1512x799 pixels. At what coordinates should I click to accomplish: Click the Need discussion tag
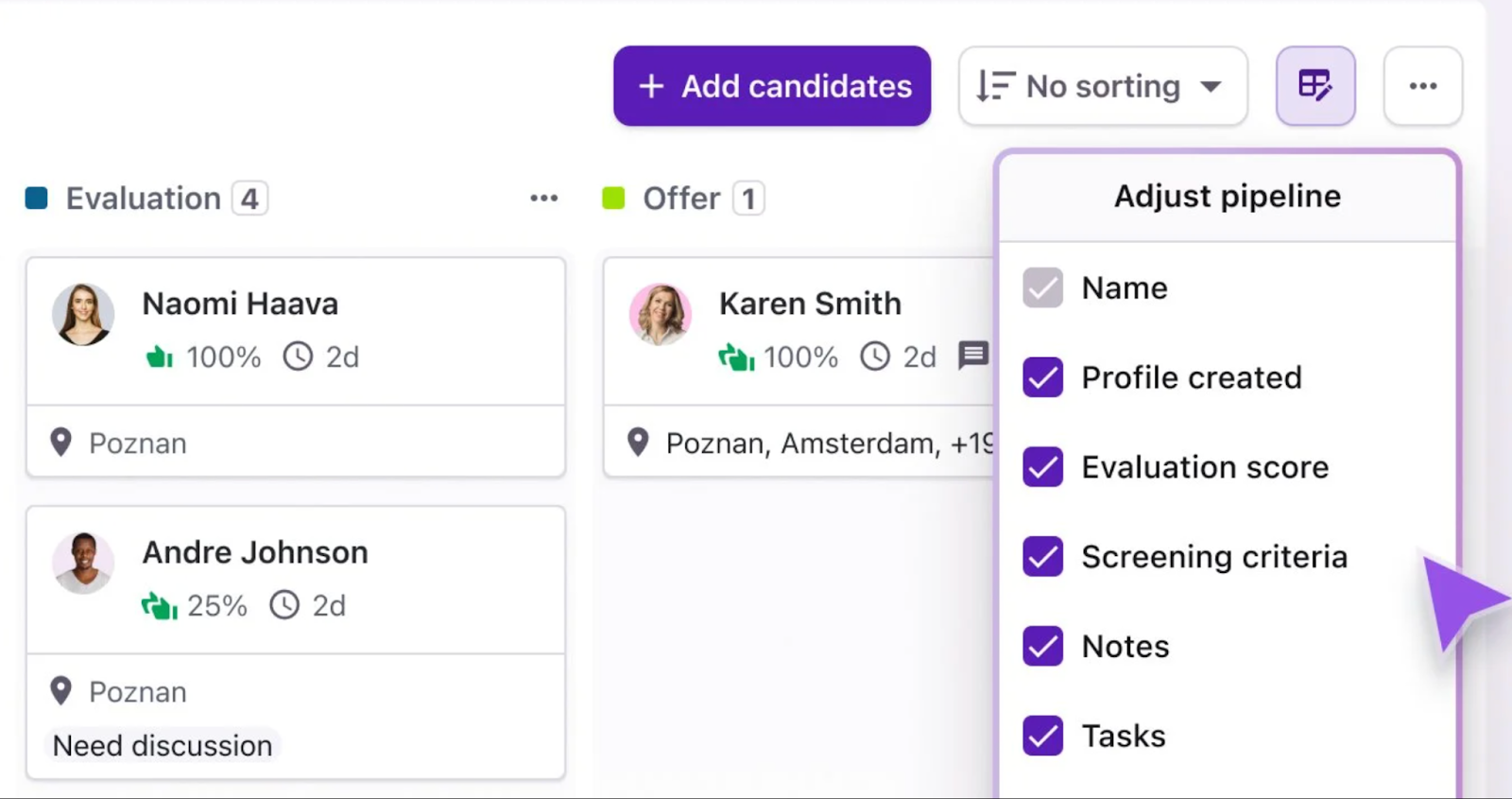(x=163, y=746)
